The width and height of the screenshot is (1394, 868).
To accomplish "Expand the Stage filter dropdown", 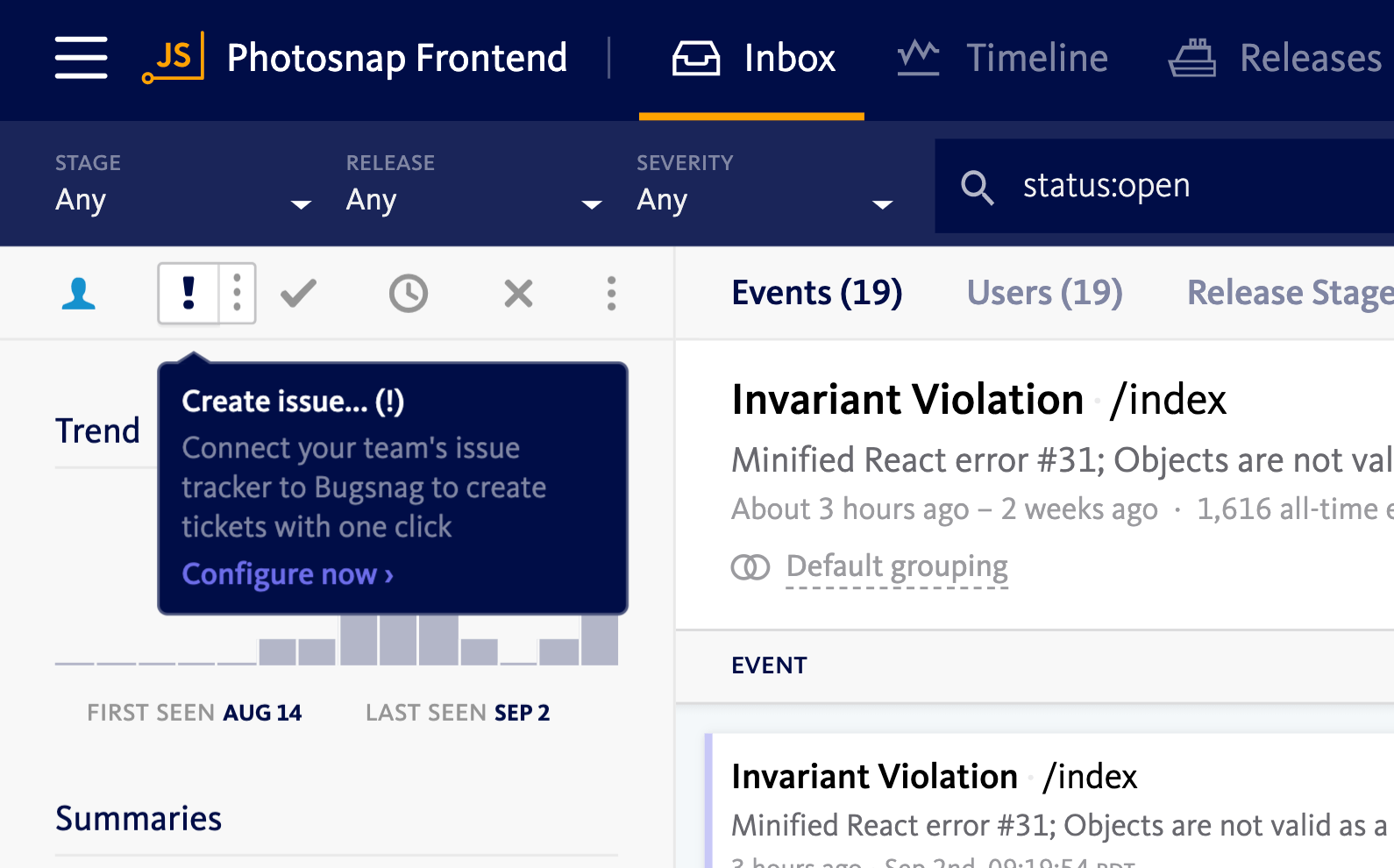I will pyautogui.click(x=183, y=186).
